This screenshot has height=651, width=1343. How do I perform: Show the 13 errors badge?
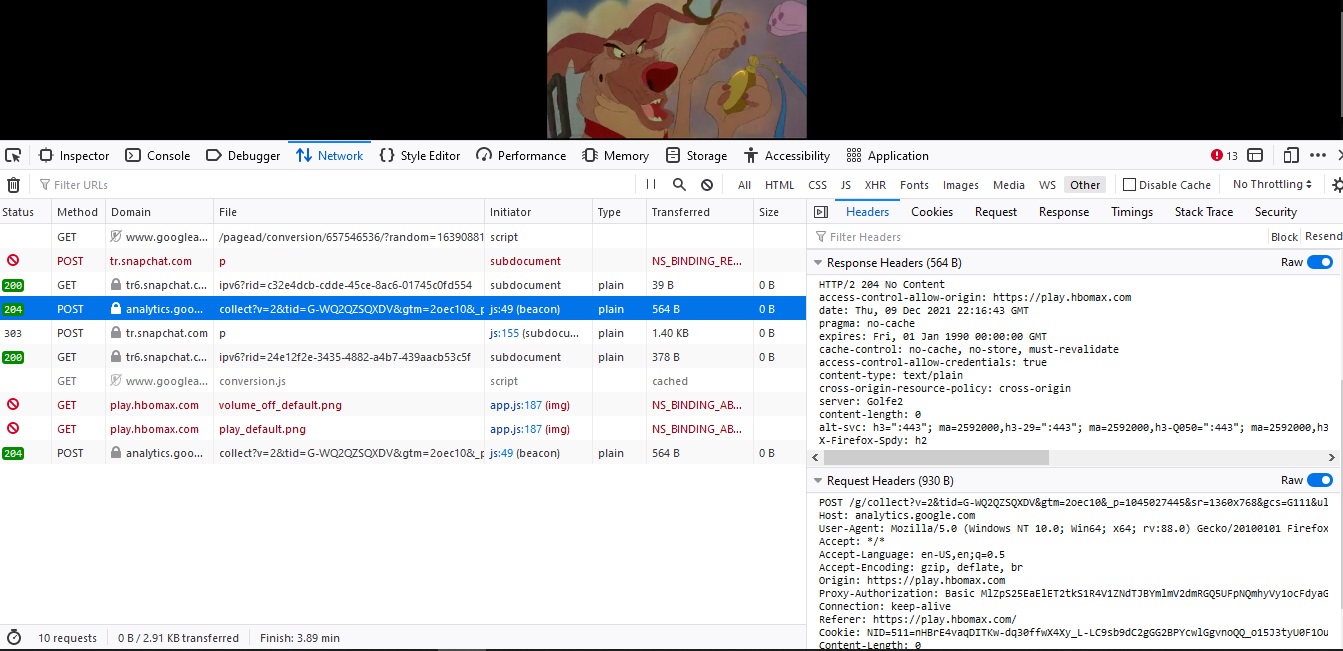tap(1225, 156)
